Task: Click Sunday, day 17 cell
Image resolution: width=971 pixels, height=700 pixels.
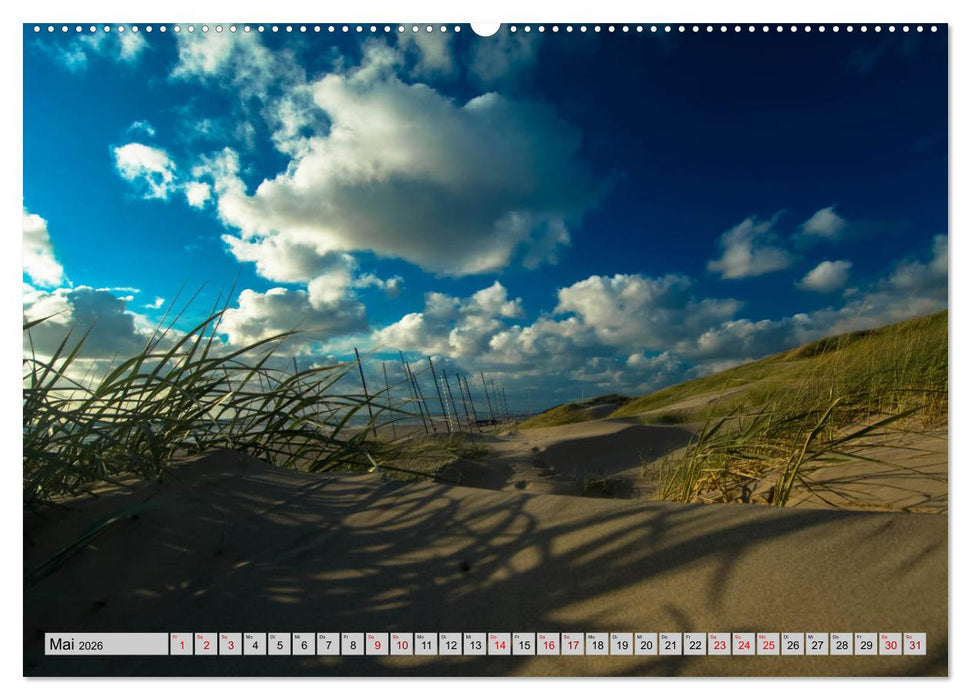Action: click(572, 644)
